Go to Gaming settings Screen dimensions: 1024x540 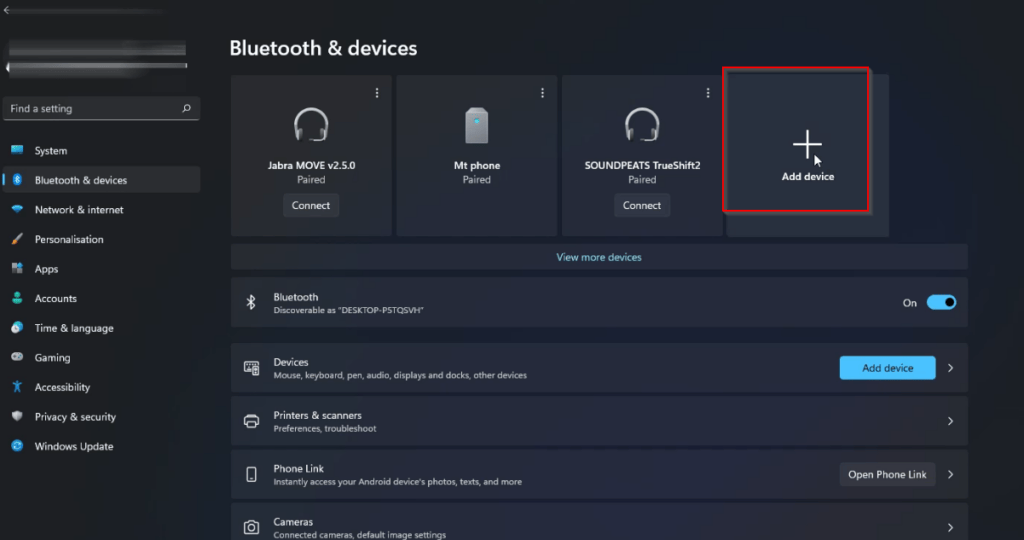[x=101, y=357]
